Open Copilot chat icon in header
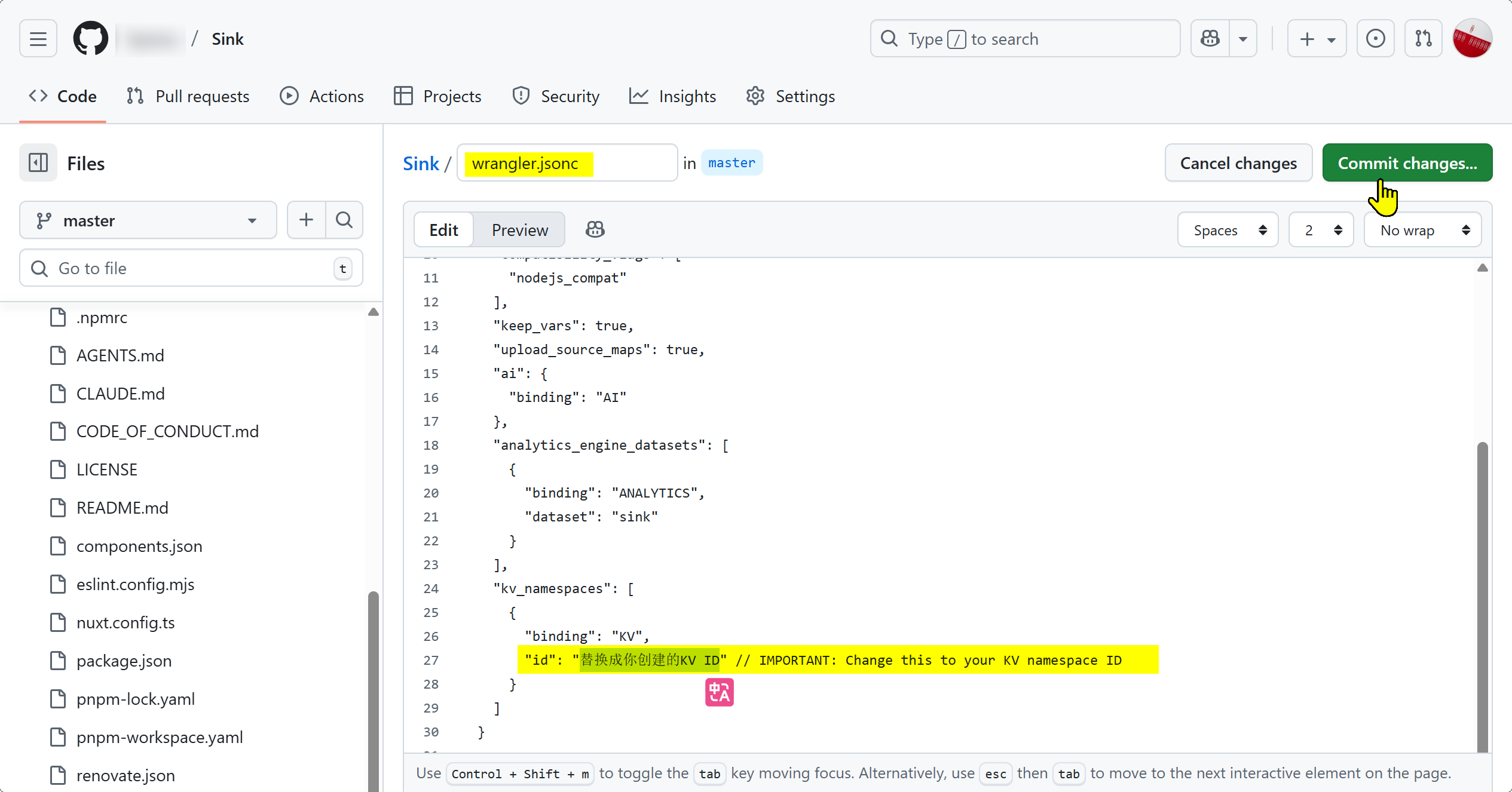This screenshot has width=1512, height=792. pyautogui.click(x=1210, y=39)
